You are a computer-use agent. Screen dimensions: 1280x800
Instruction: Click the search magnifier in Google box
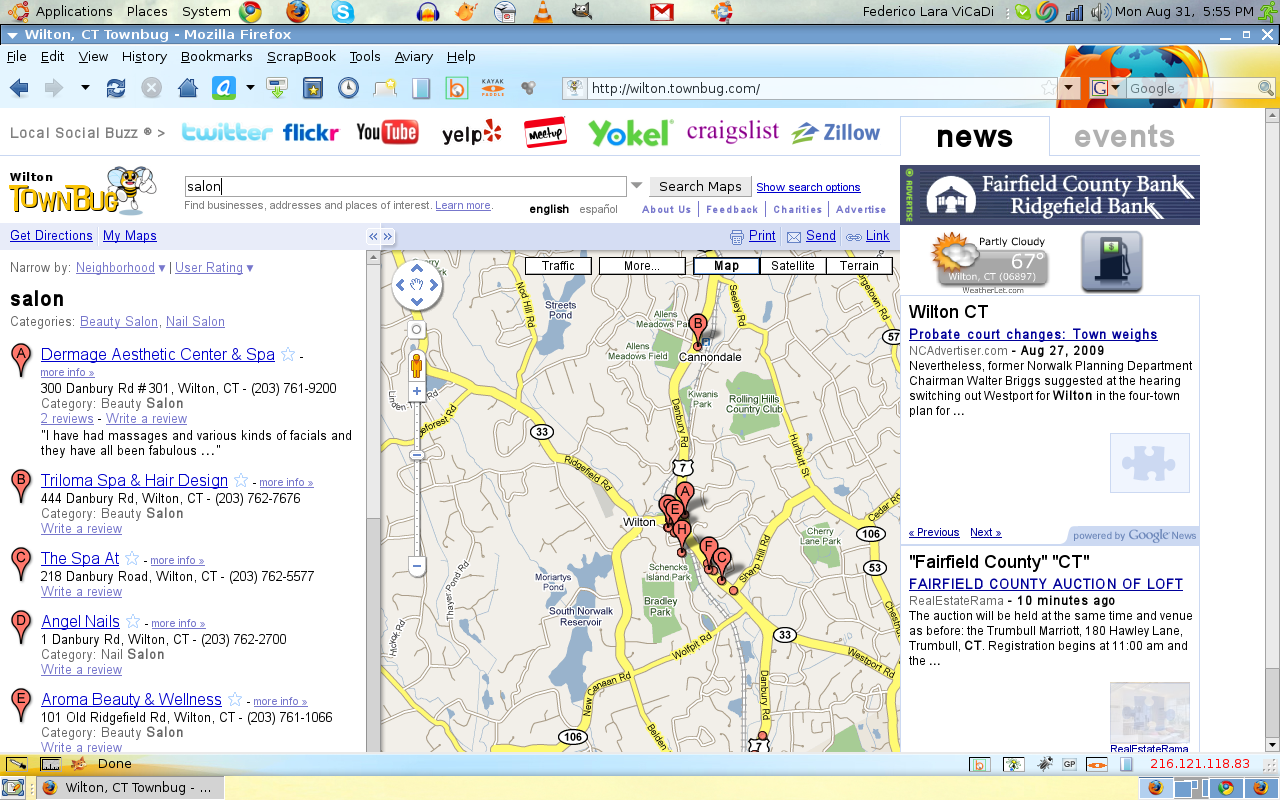(x=1266, y=88)
